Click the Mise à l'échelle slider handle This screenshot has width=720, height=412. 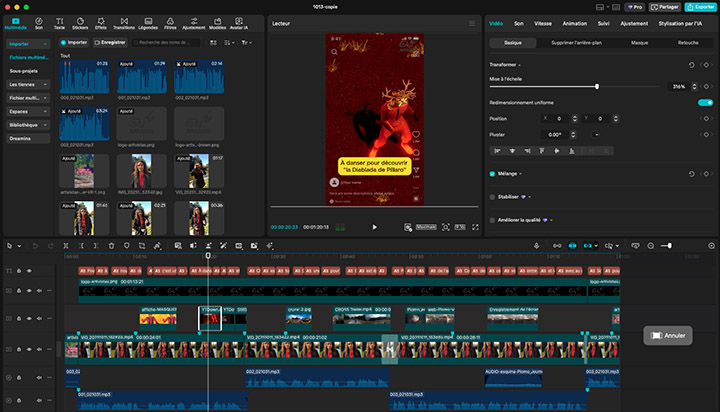click(597, 87)
